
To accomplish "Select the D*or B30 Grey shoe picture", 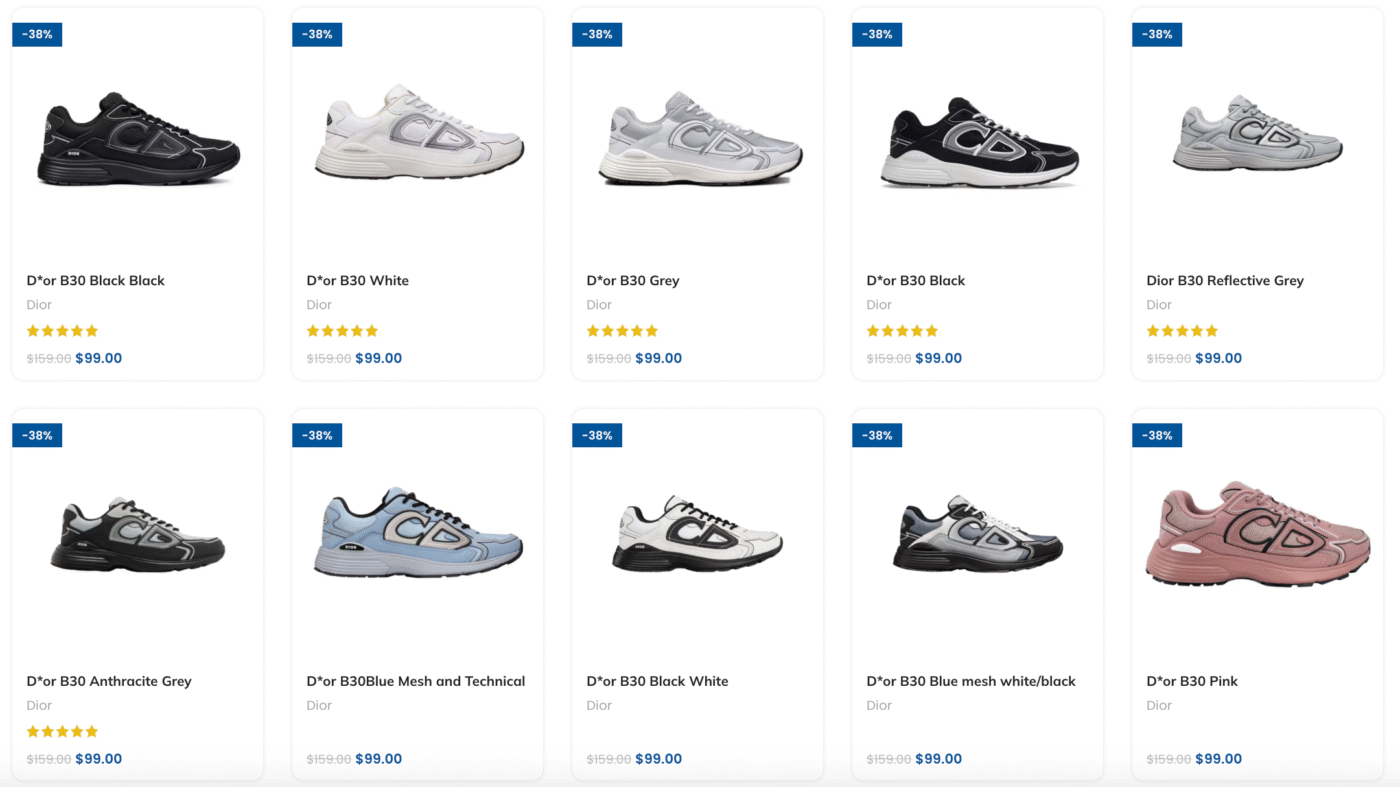I will pos(700,139).
